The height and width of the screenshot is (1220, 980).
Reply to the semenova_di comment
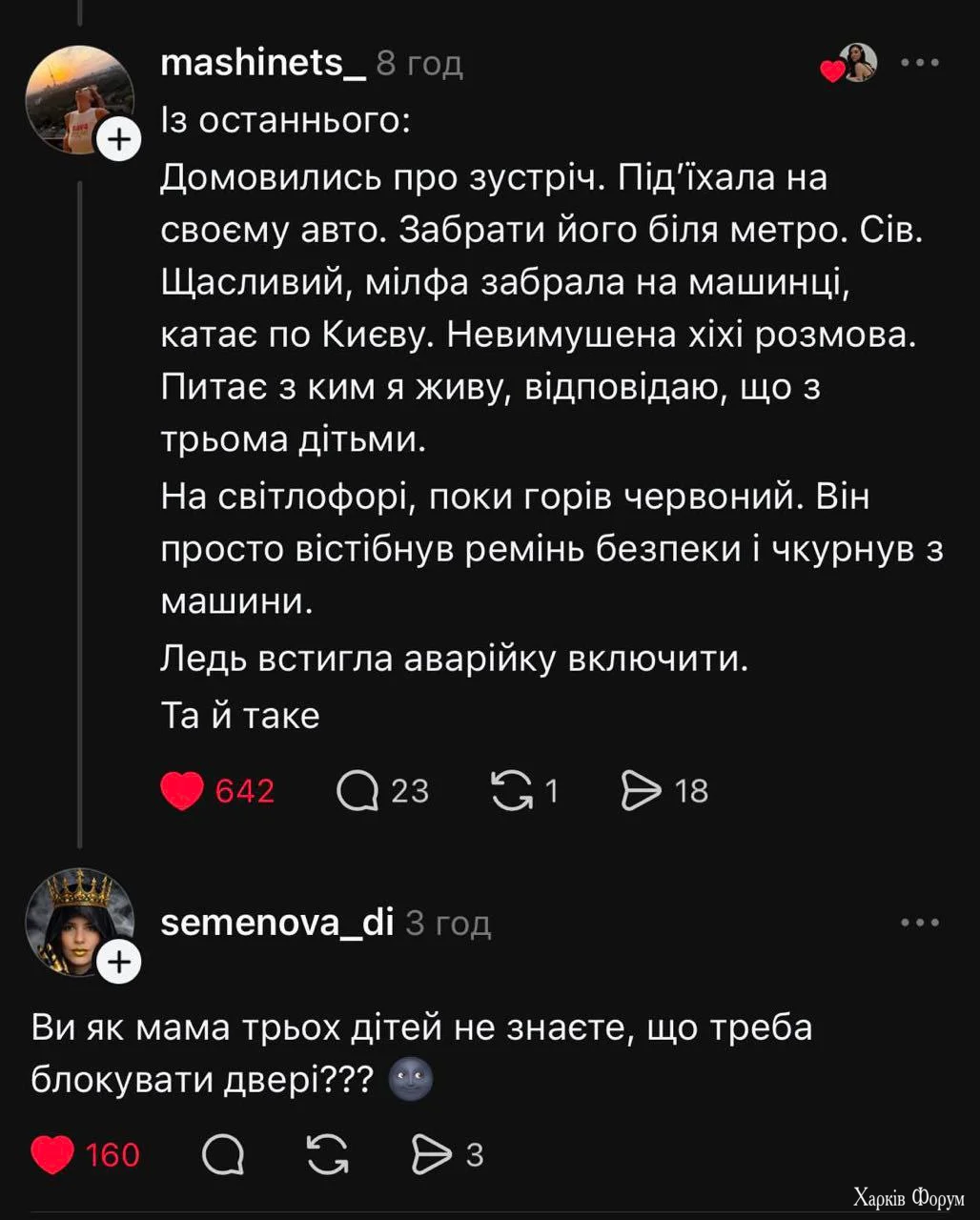coord(223,1155)
